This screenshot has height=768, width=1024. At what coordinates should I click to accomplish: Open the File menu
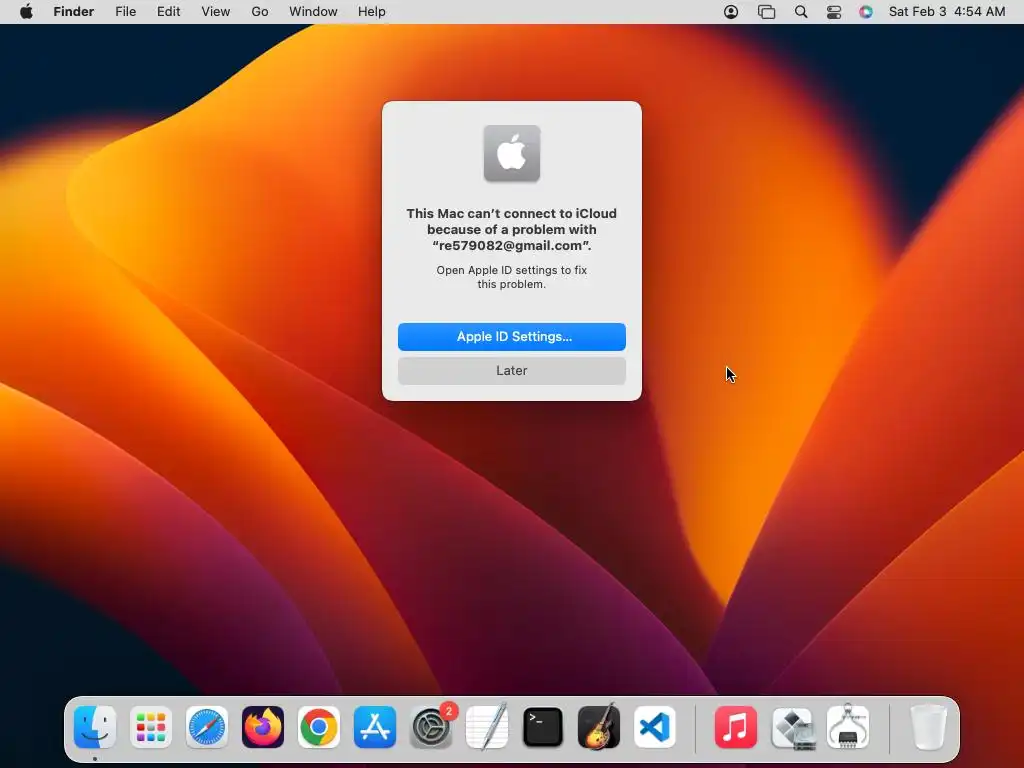point(125,12)
